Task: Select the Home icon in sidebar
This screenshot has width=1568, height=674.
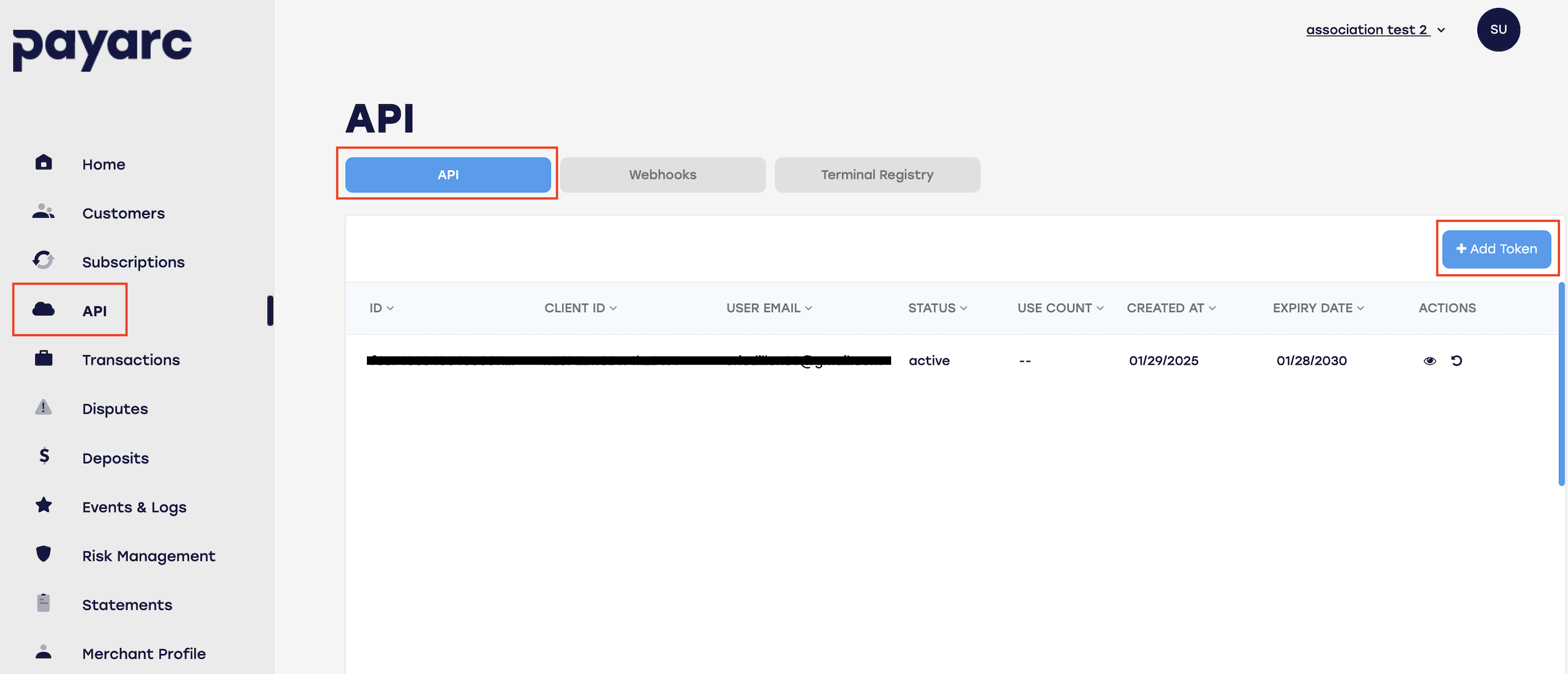Action: click(43, 162)
